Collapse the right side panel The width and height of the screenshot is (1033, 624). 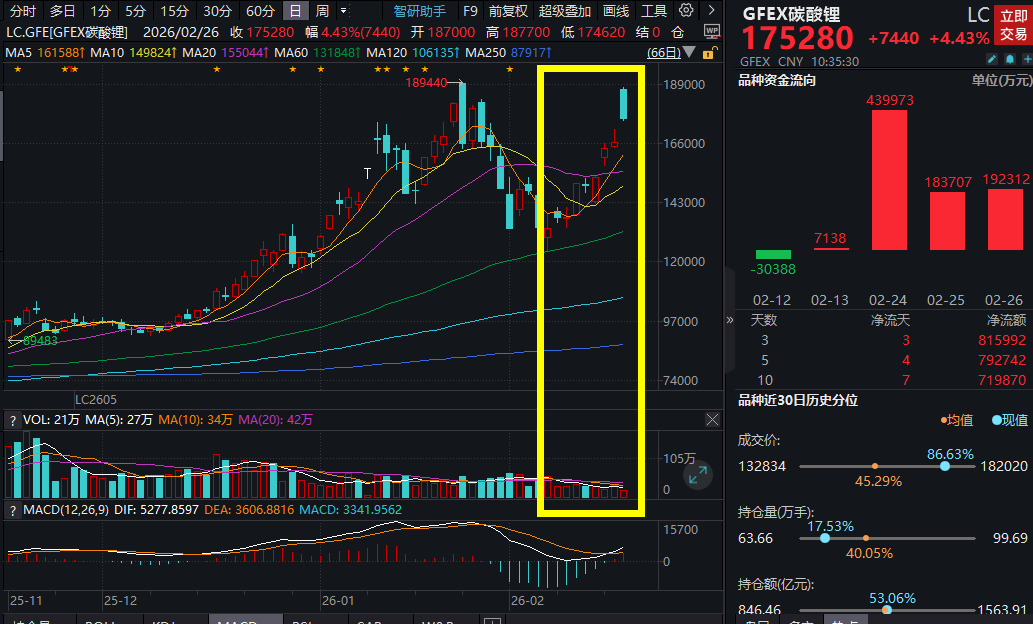729,320
